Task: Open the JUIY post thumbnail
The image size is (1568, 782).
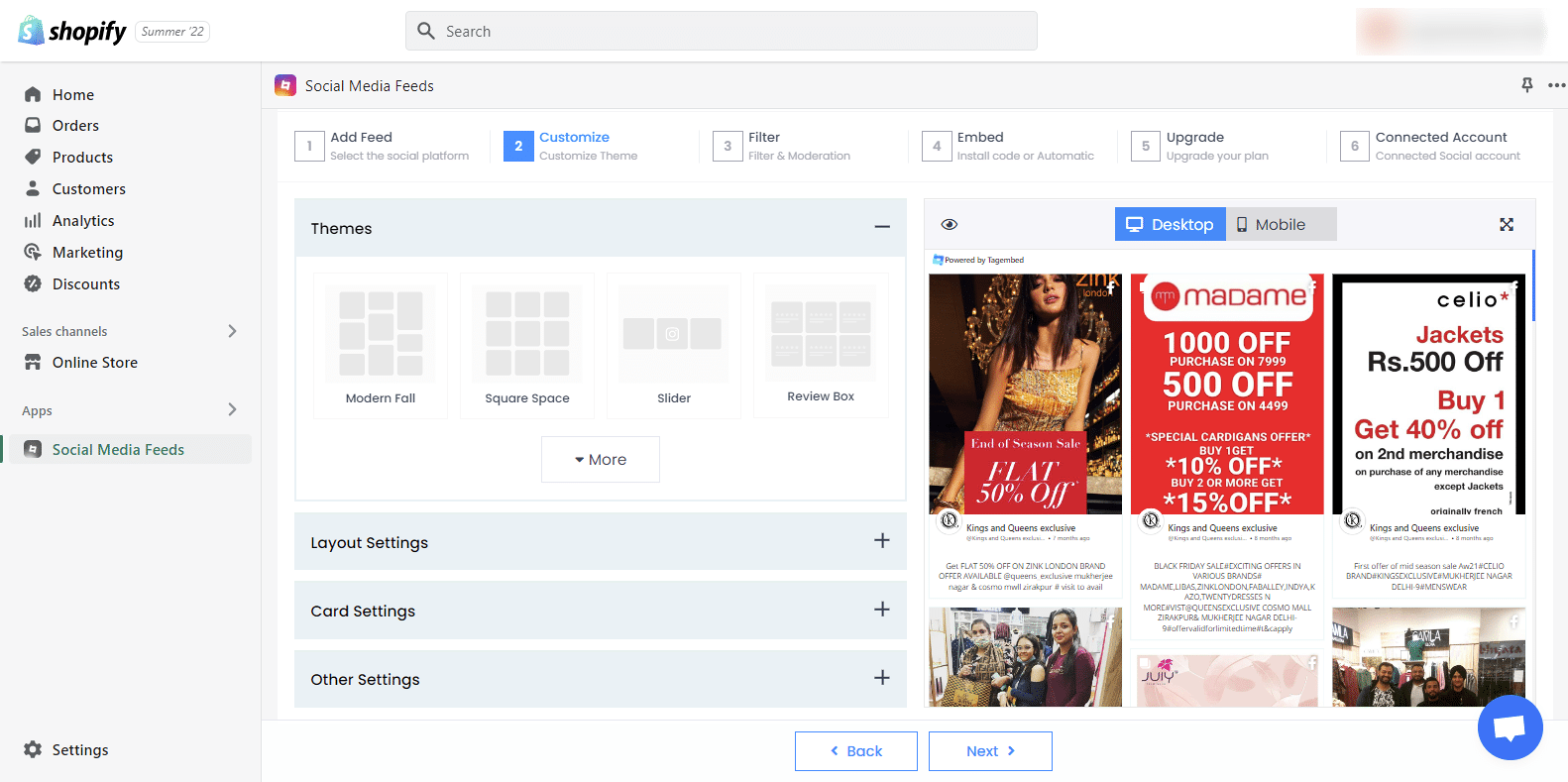Action: tap(1227, 681)
